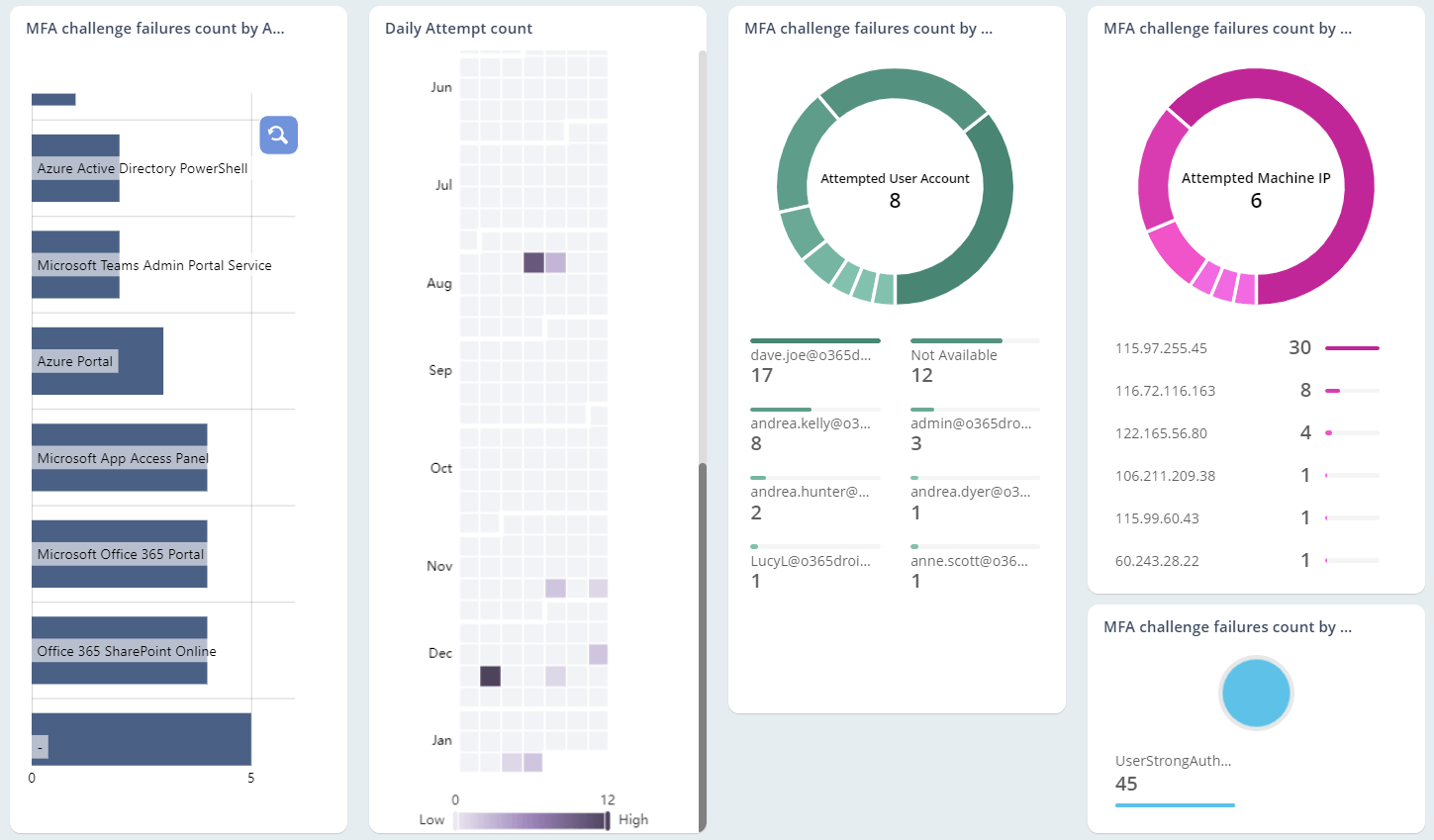The height and width of the screenshot is (840, 1434).
Task: Click the Microsoft App Access Panel bar
Action: 119,458
